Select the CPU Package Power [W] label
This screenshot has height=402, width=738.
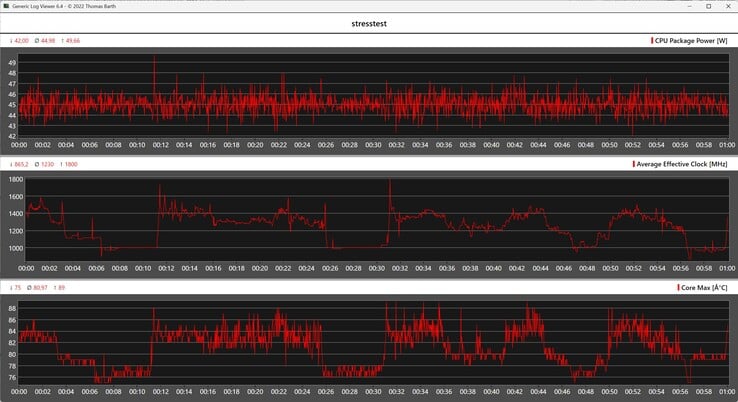(691, 40)
